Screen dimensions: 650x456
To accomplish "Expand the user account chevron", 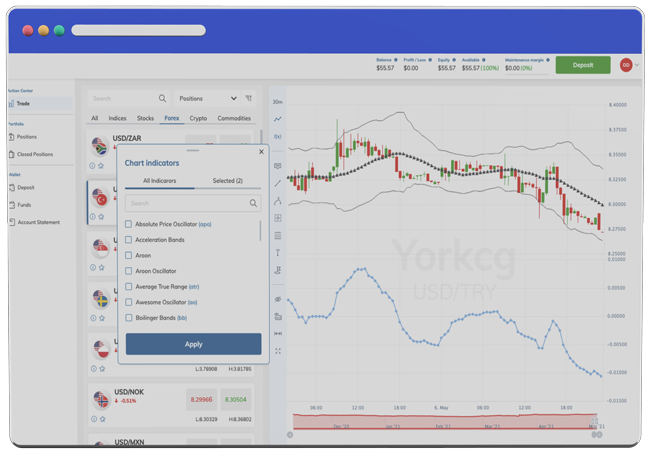I will point(637,65).
